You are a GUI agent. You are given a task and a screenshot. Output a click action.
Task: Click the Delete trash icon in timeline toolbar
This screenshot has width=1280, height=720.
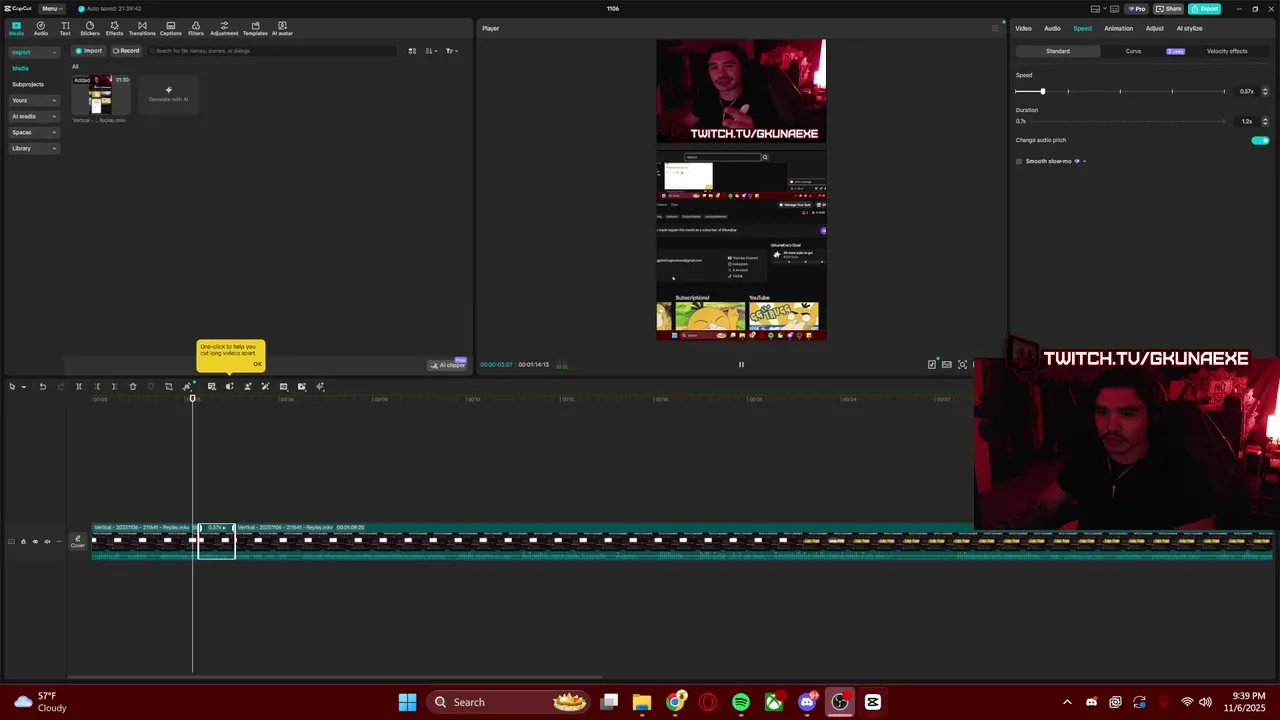pos(133,386)
